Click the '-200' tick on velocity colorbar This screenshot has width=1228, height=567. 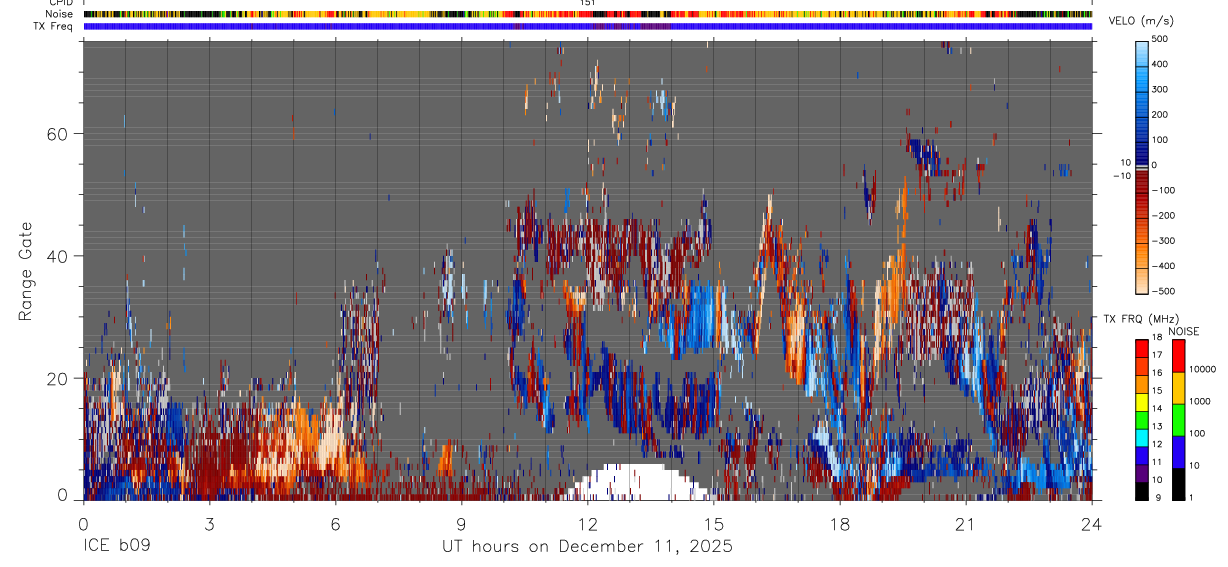point(1161,216)
